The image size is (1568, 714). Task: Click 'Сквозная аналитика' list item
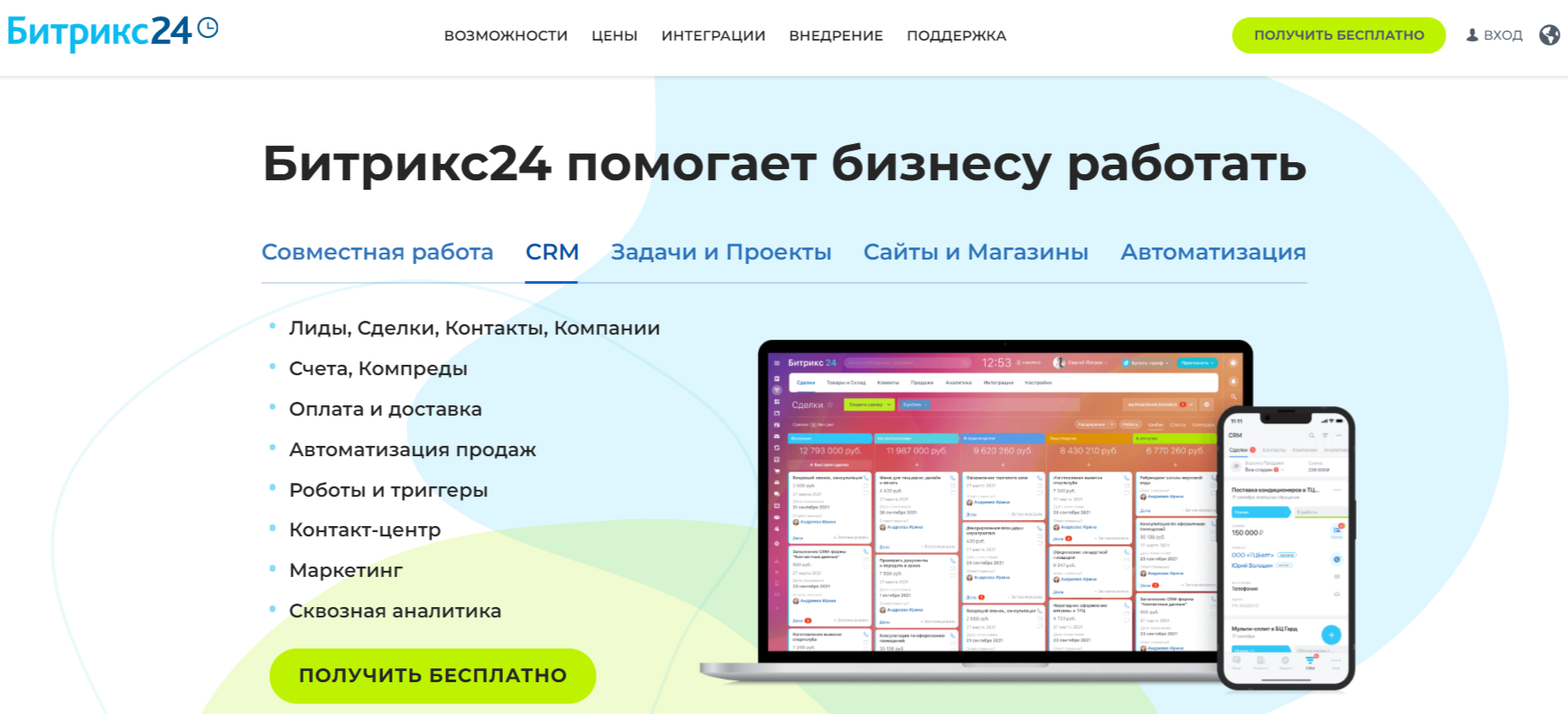coord(395,611)
